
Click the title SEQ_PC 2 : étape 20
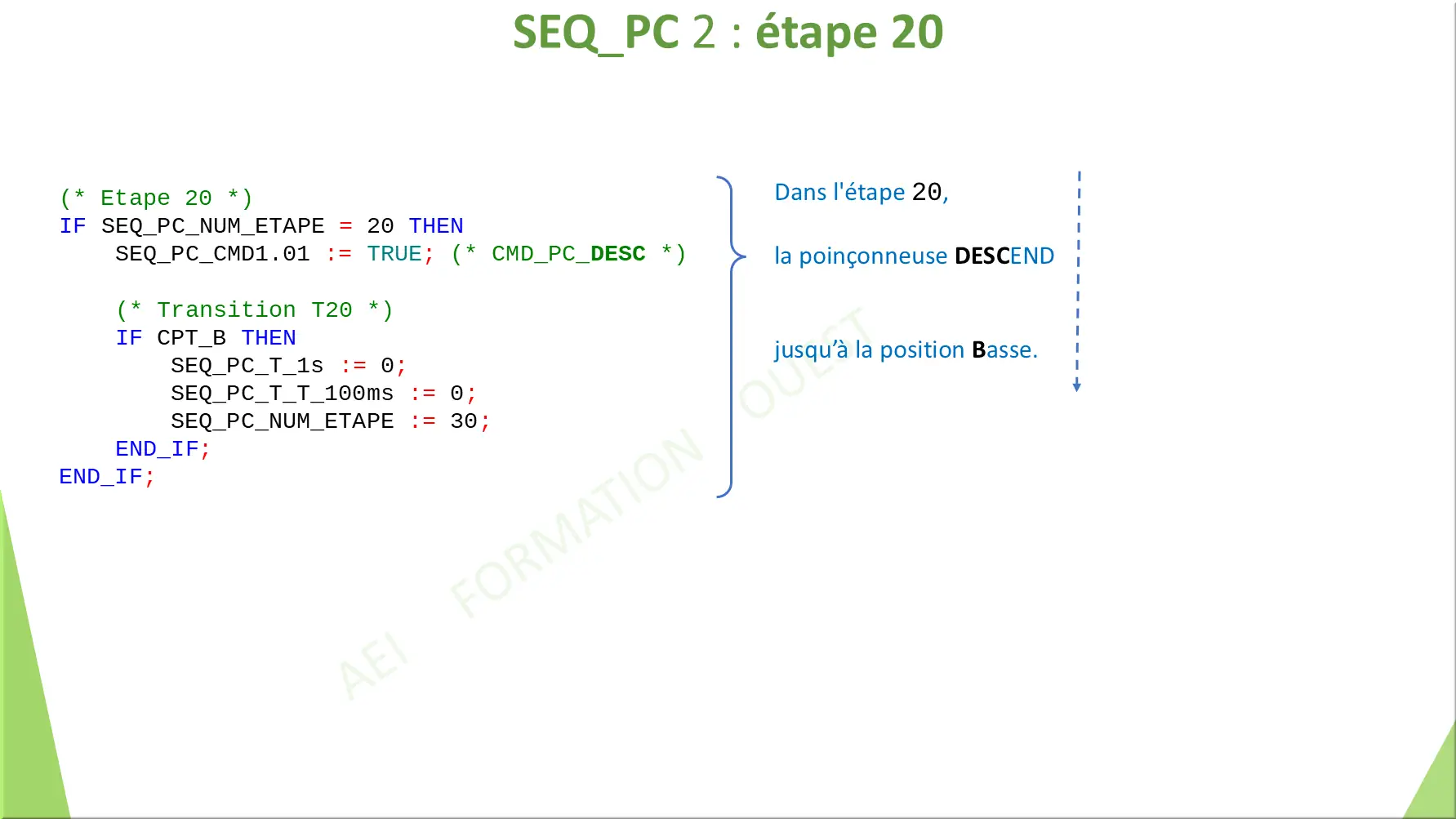728,33
